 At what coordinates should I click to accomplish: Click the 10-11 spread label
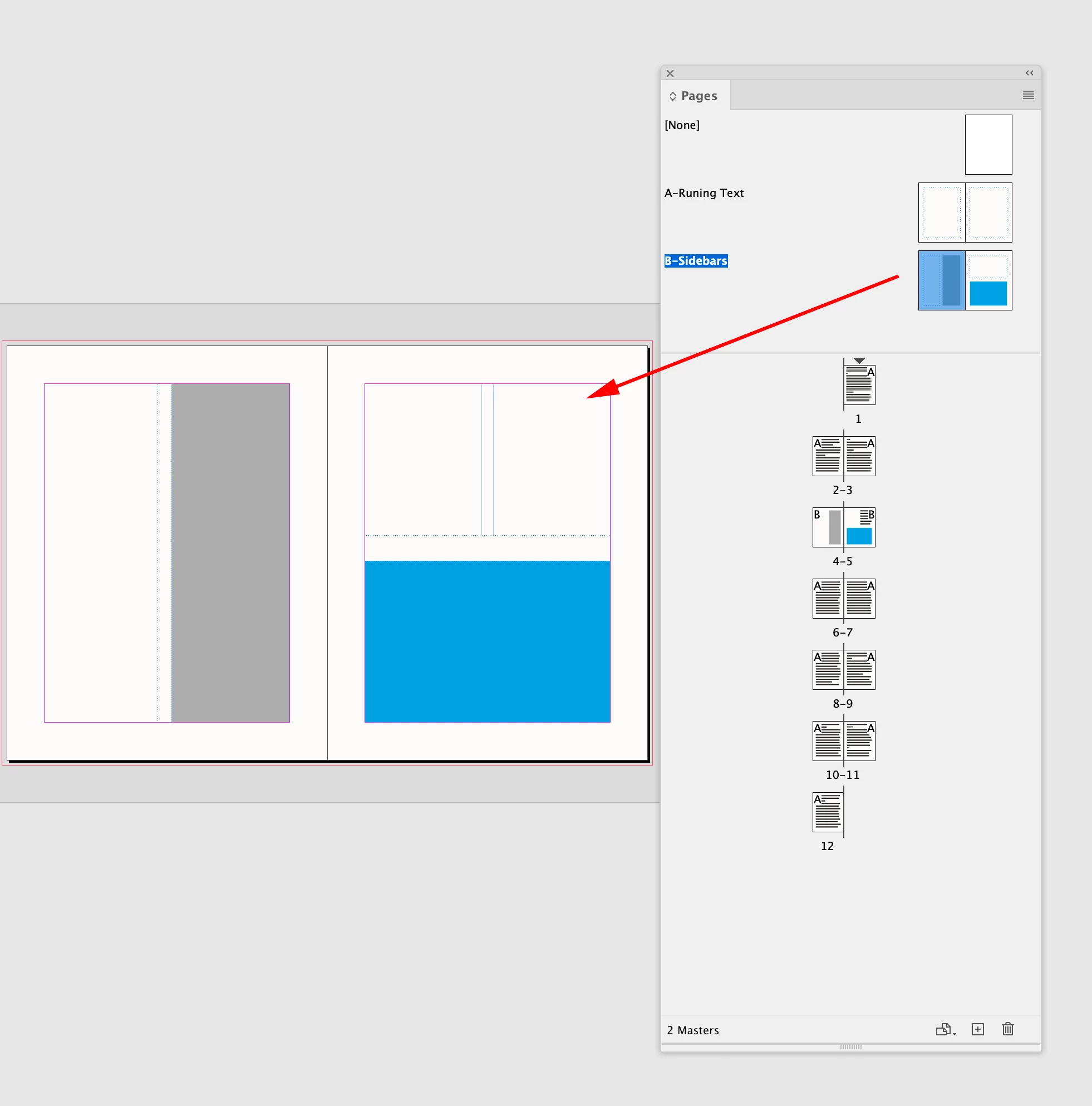pyautogui.click(x=842, y=774)
